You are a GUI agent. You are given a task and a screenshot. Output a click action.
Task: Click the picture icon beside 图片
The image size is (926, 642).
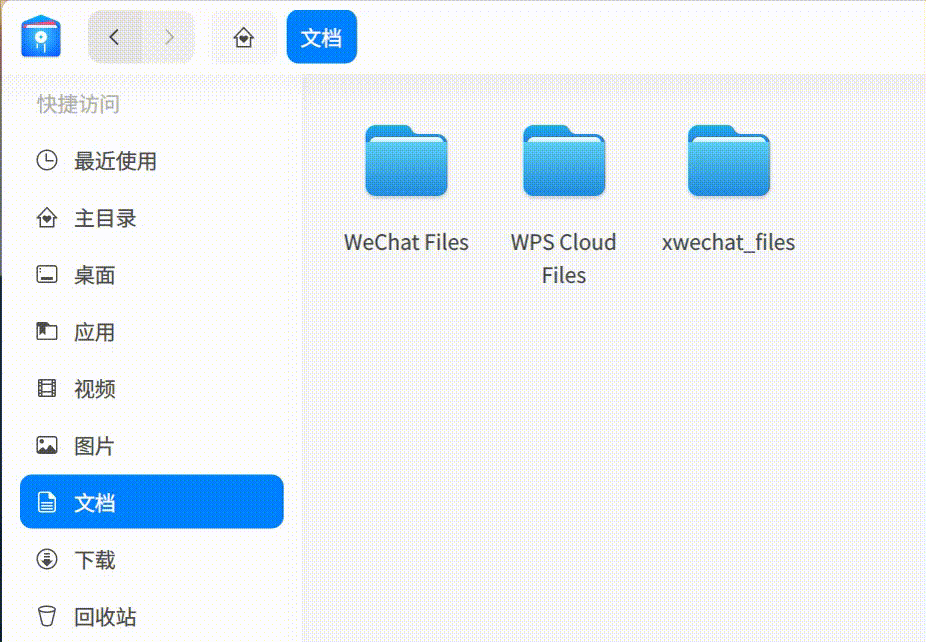coord(47,445)
